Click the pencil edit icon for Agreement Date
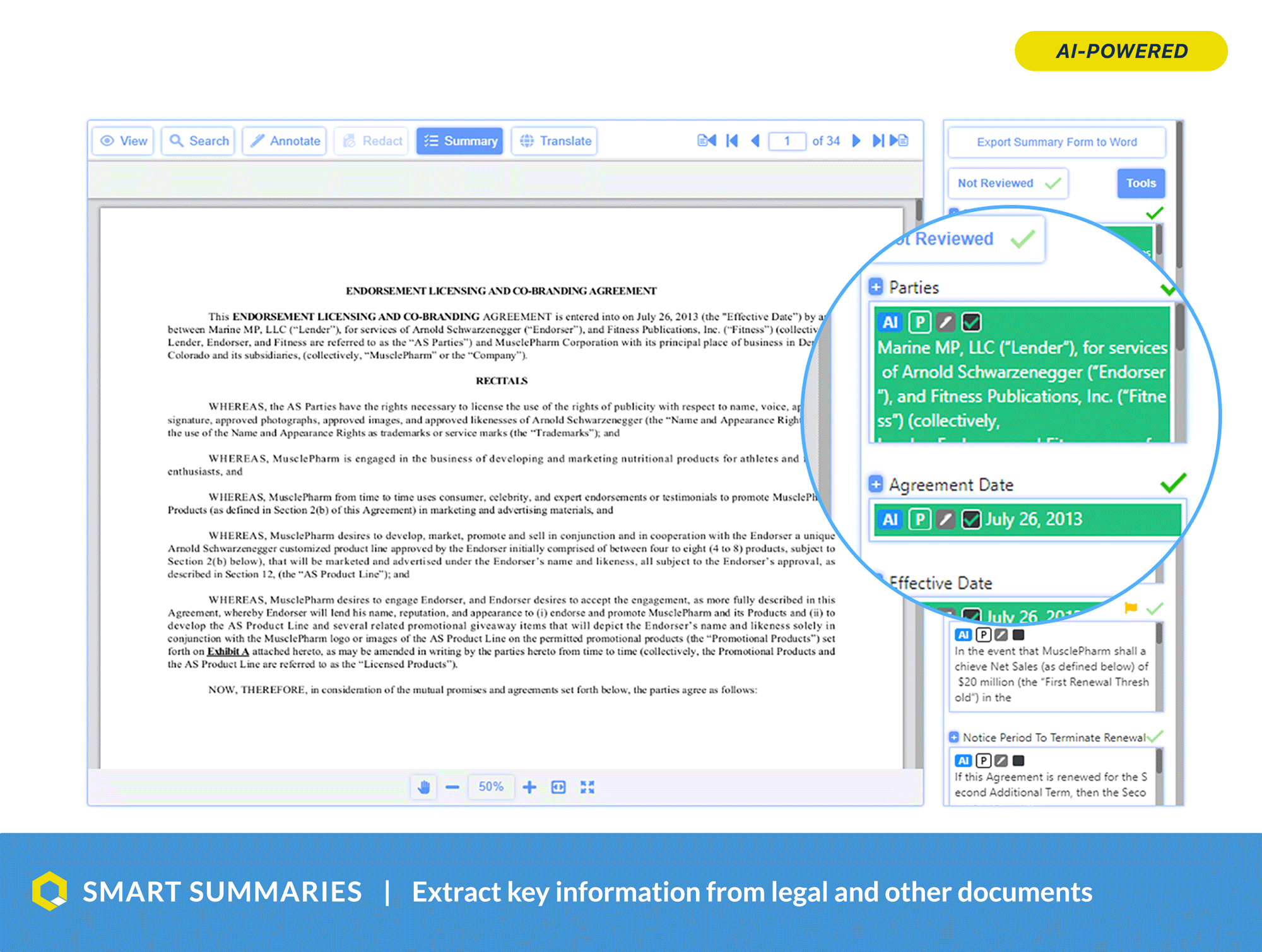This screenshot has width=1262, height=952. point(945,519)
